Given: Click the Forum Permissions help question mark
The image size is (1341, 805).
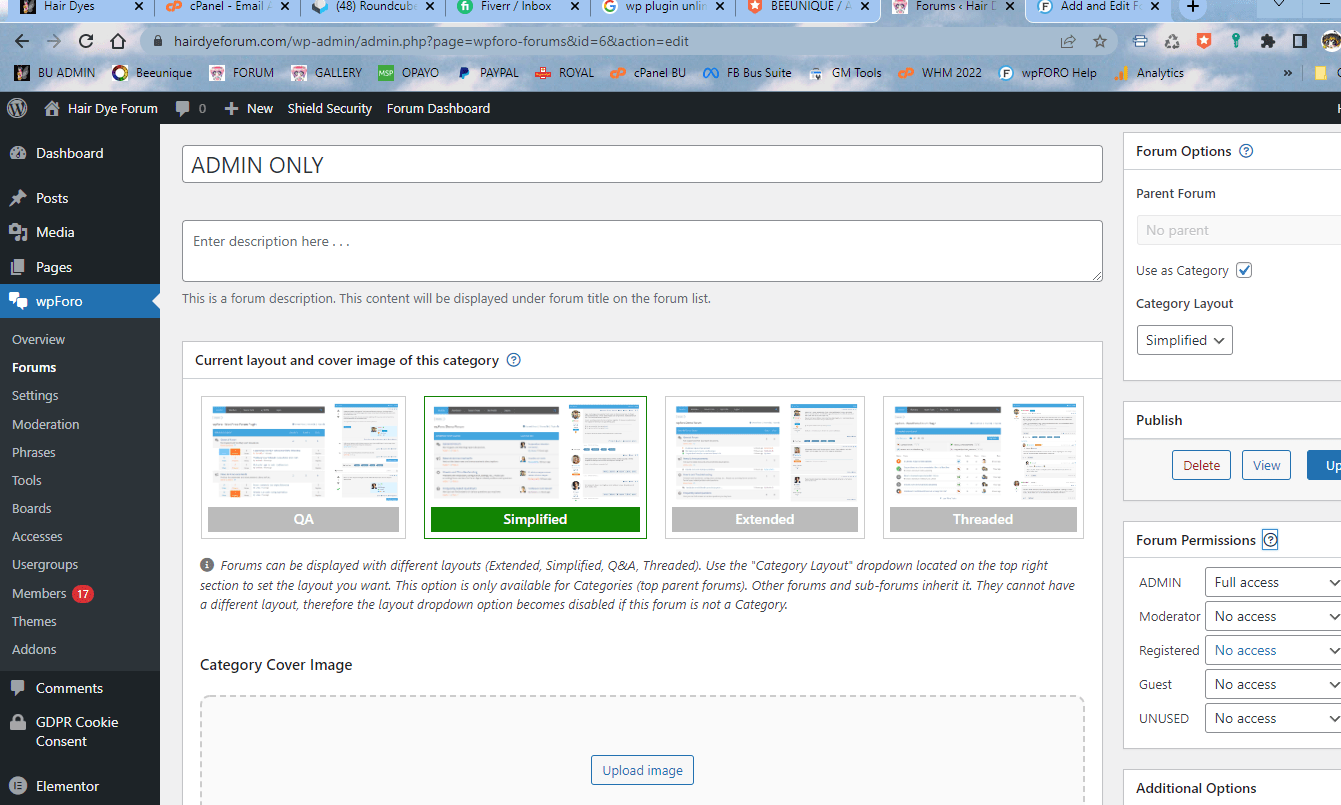Looking at the screenshot, I should coord(1270,539).
